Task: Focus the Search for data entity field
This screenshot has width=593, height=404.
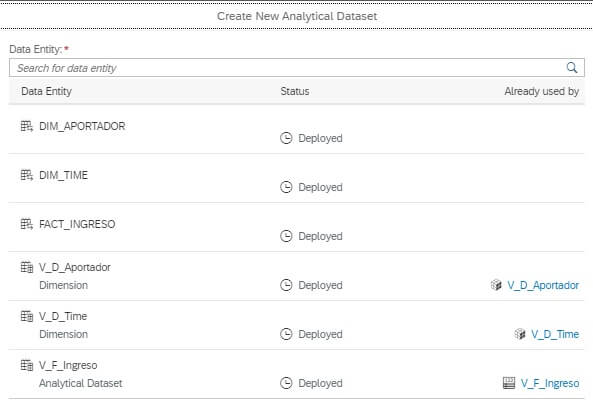Action: click(x=297, y=68)
